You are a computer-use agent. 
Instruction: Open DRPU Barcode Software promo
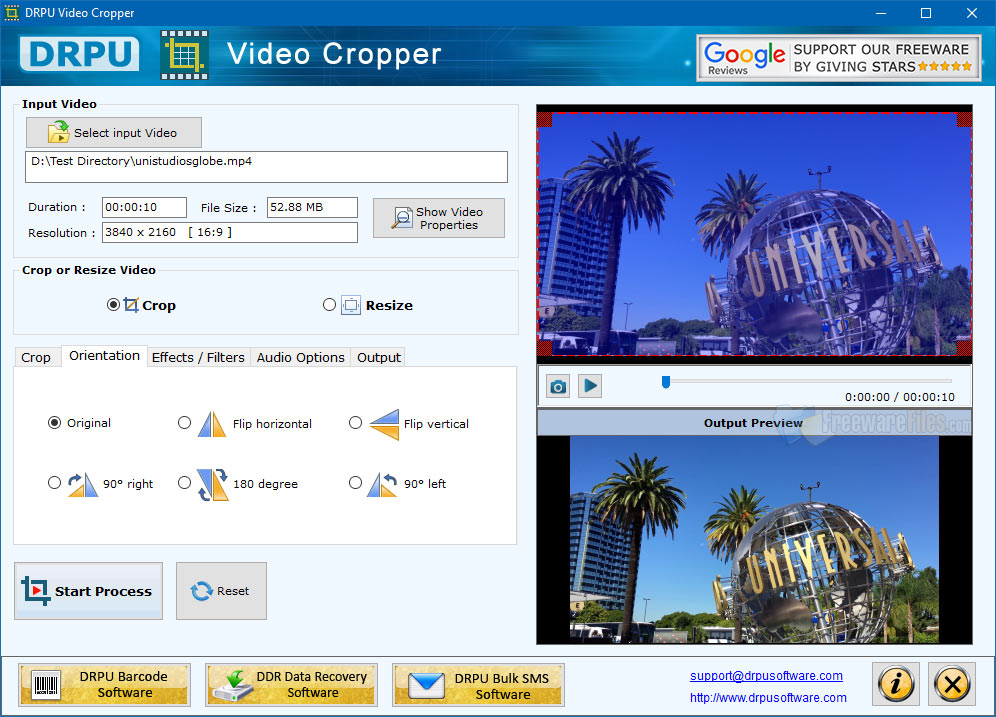pyautogui.click(x=105, y=685)
